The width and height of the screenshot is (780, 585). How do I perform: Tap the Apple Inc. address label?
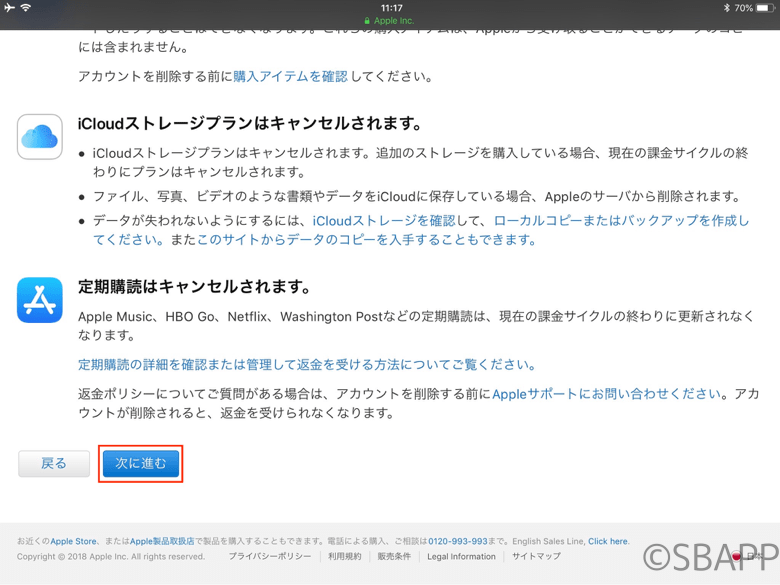394,21
